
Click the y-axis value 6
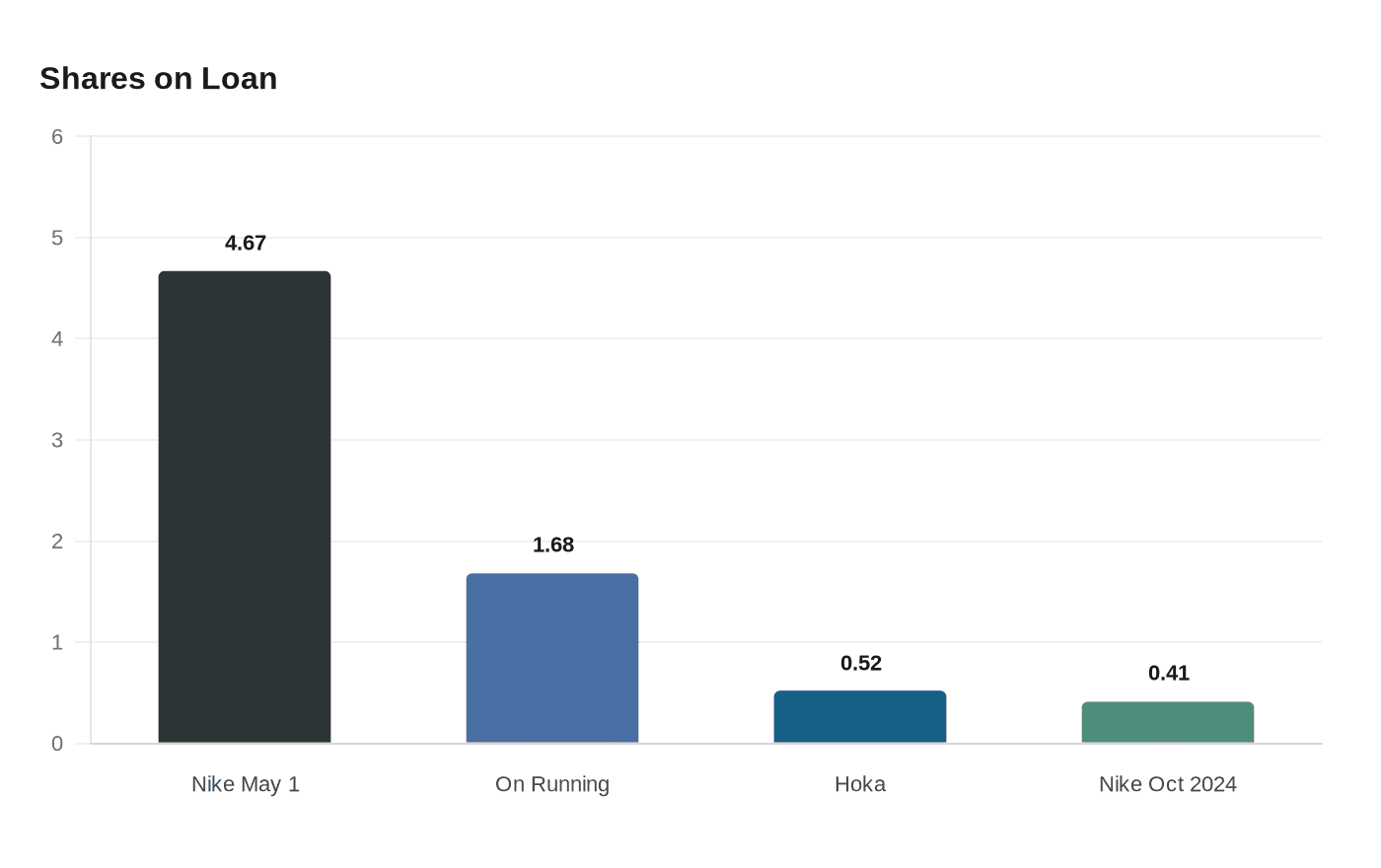click(x=57, y=137)
